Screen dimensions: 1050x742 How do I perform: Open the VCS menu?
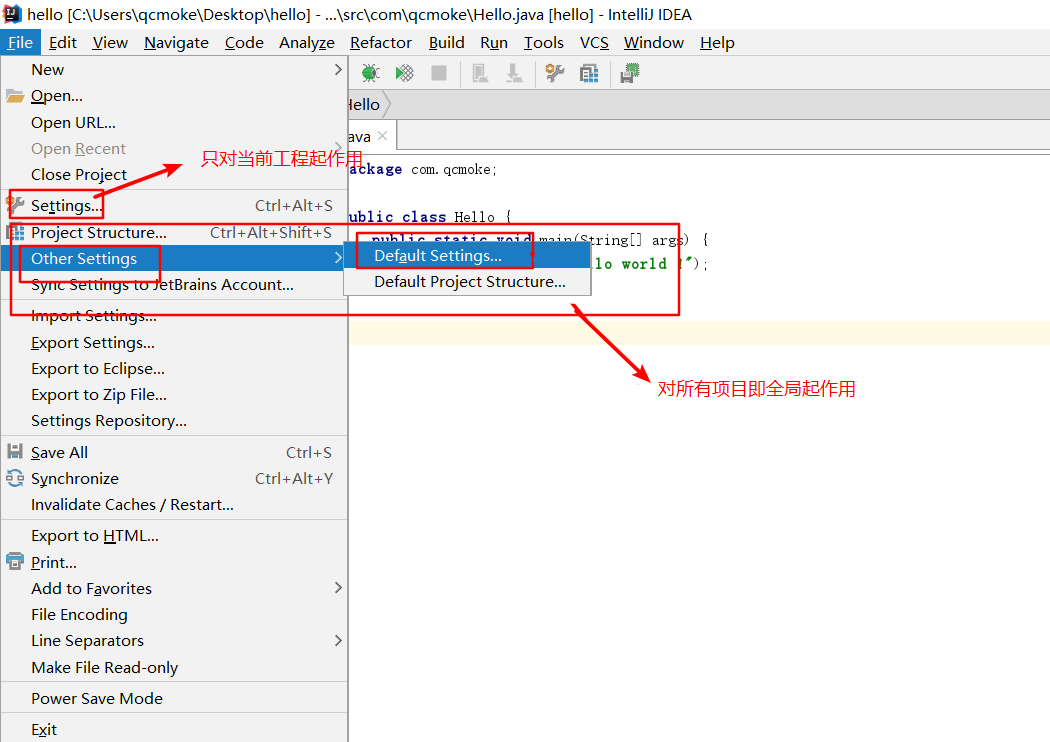tap(594, 43)
